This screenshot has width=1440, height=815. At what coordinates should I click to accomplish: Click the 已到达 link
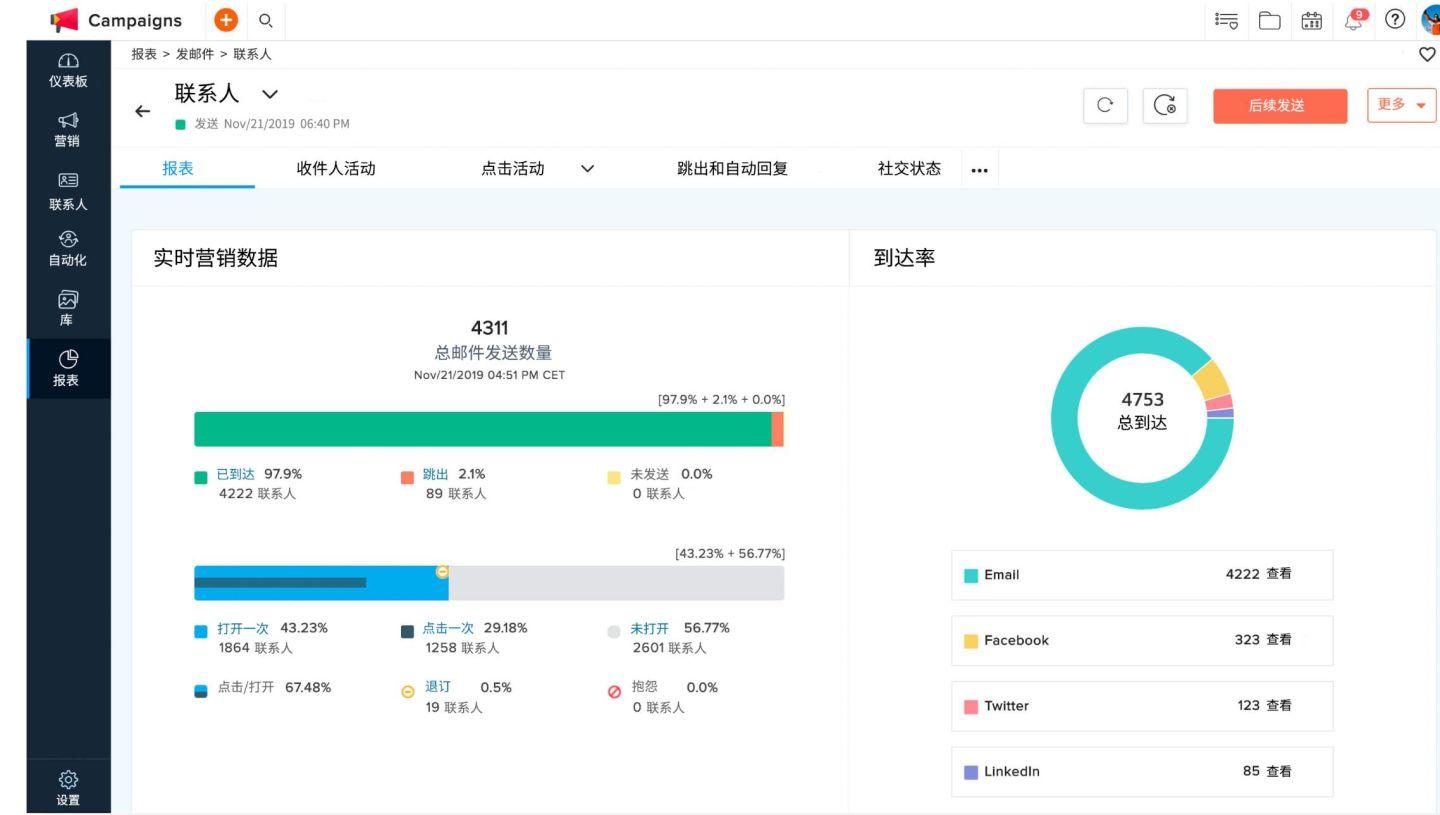tap(236, 474)
